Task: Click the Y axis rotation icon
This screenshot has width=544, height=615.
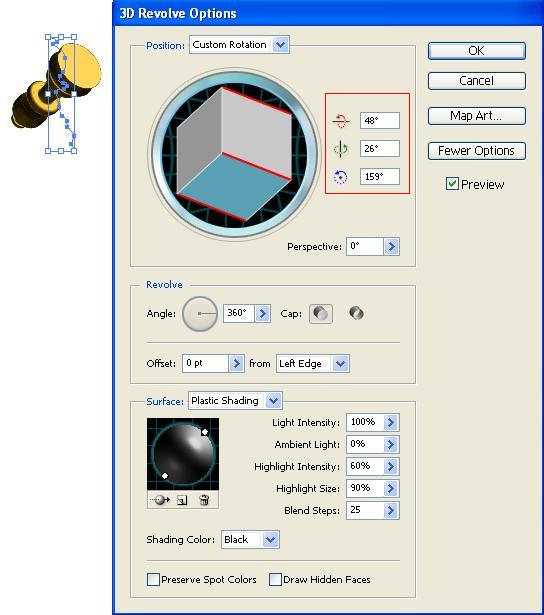Action: tap(340, 149)
